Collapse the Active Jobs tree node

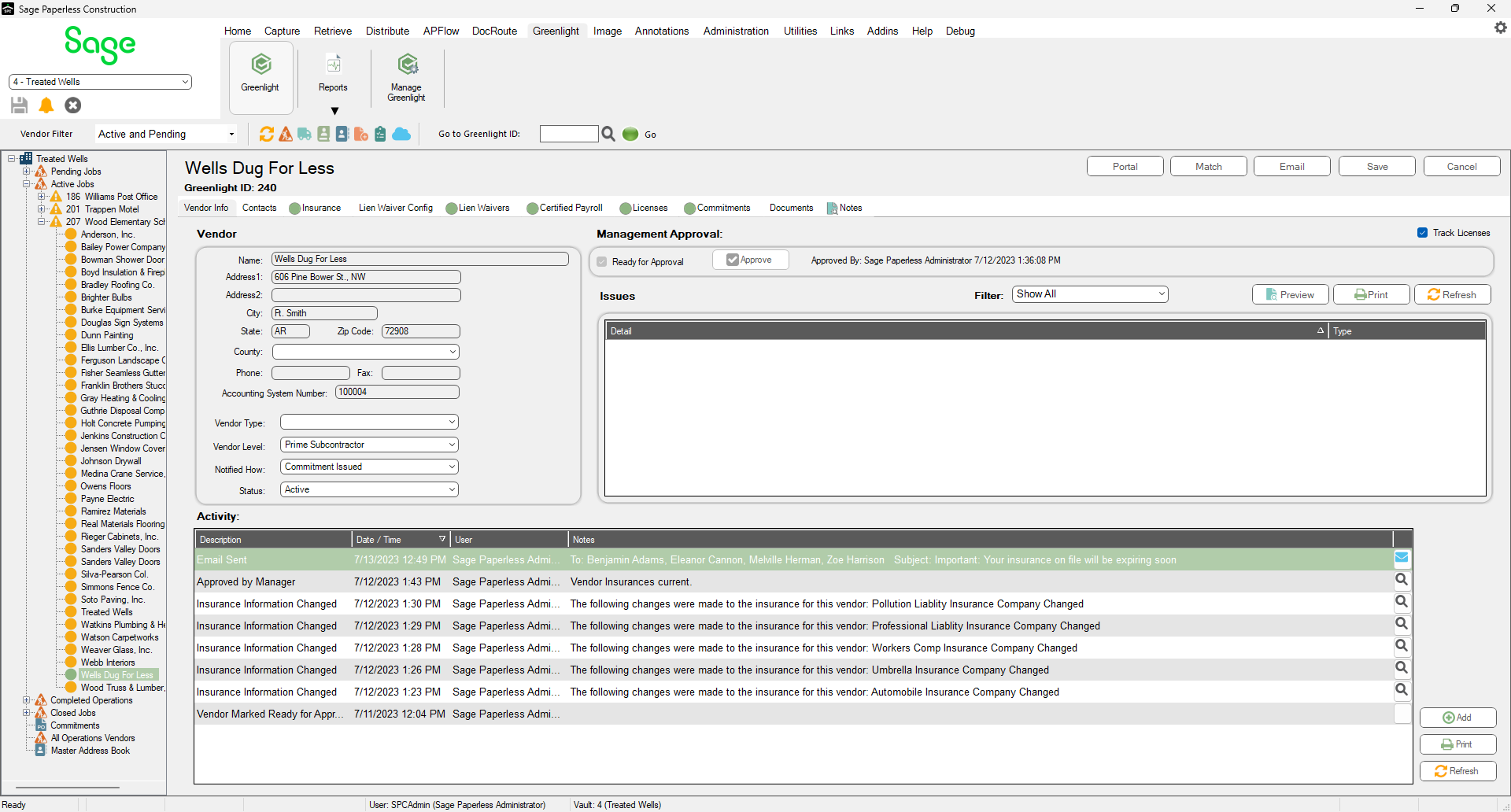[x=27, y=184]
